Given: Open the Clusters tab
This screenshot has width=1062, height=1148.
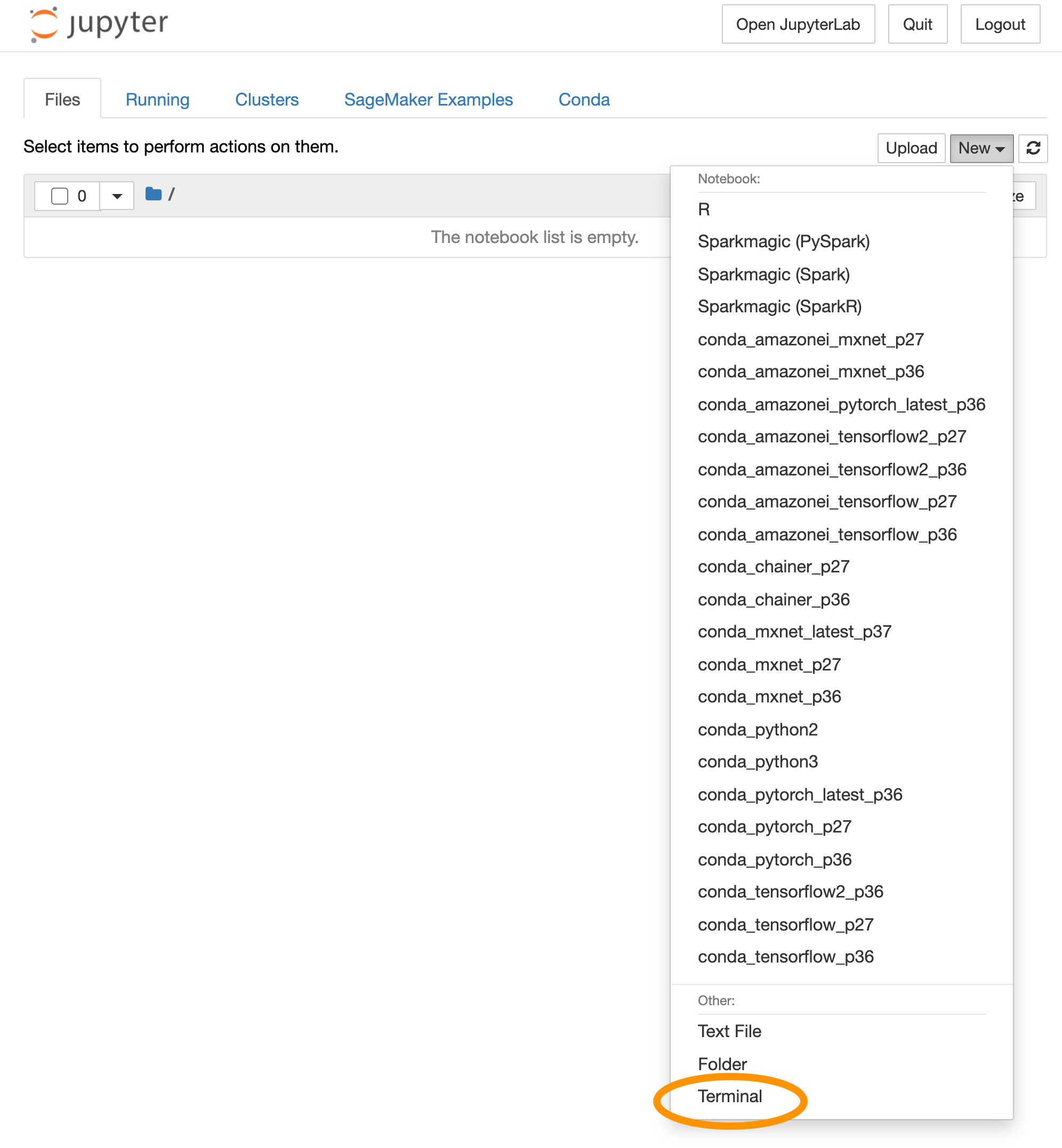Looking at the screenshot, I should tap(267, 100).
